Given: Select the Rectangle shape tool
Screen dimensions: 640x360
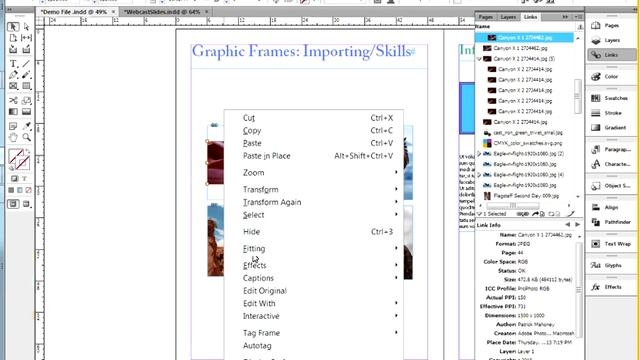Looking at the screenshot, I should [27, 86].
